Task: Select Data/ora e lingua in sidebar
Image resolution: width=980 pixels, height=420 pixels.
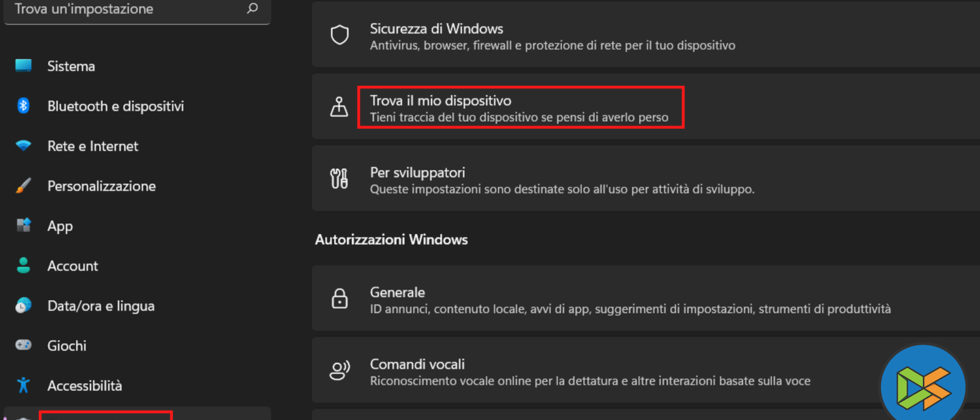Action: point(100,306)
